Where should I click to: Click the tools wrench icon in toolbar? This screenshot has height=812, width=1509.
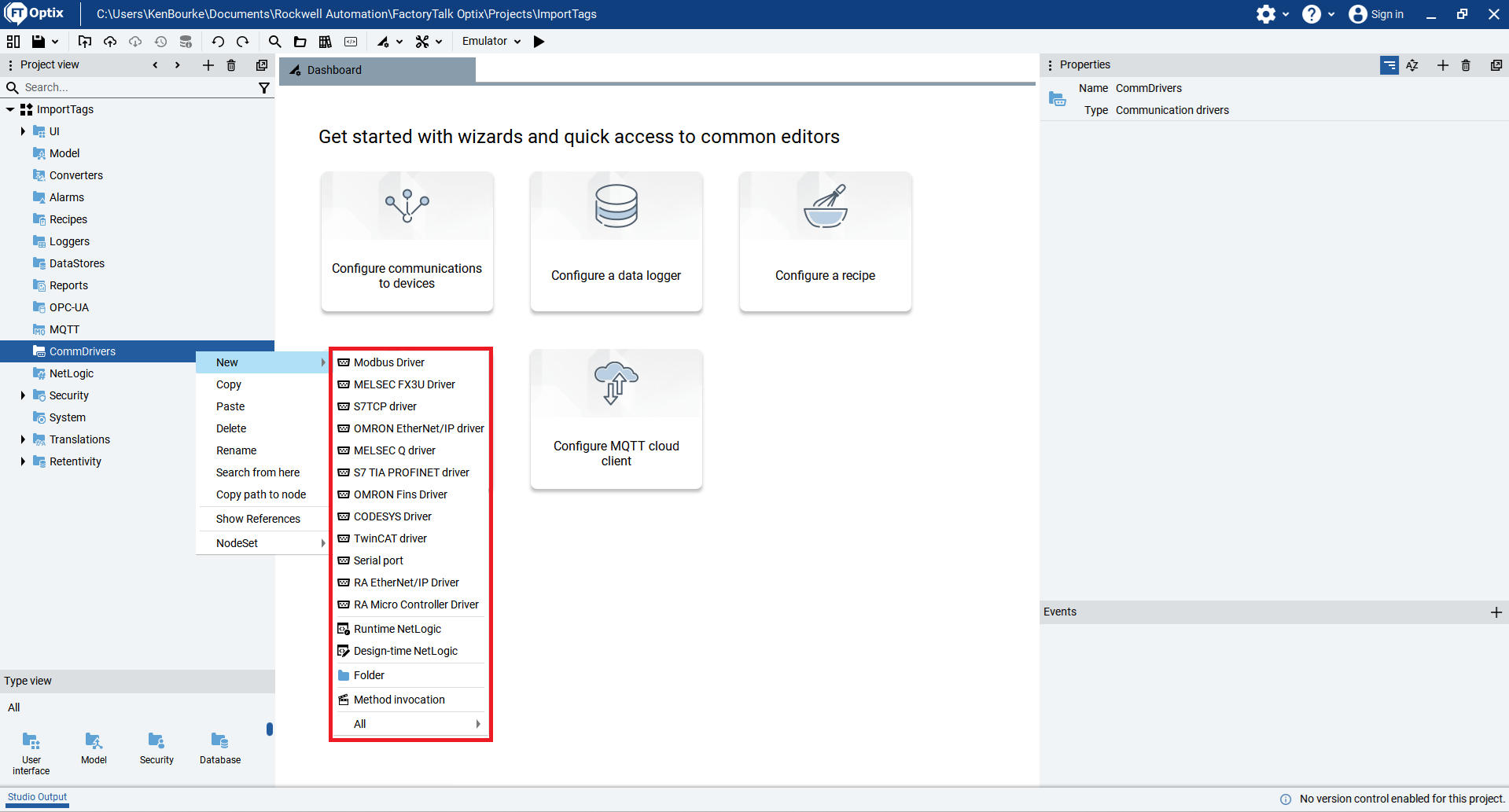[422, 42]
